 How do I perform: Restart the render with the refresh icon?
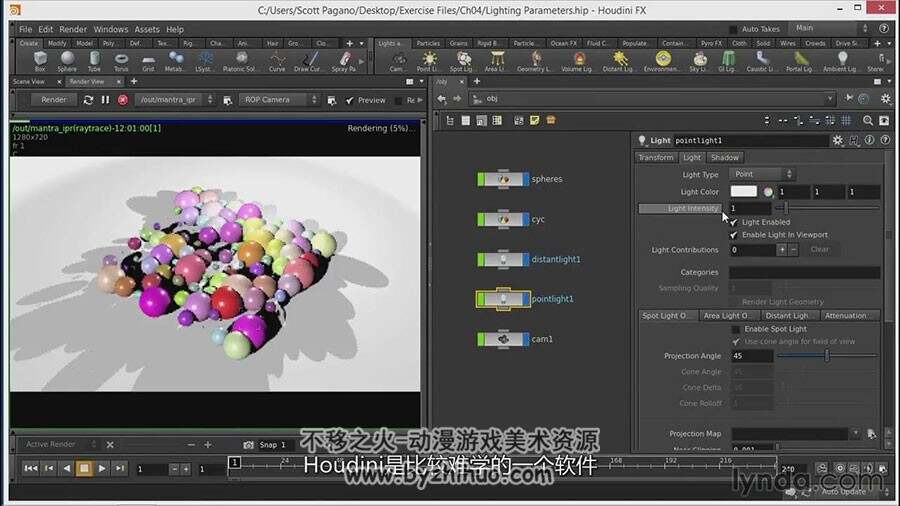(x=88, y=100)
